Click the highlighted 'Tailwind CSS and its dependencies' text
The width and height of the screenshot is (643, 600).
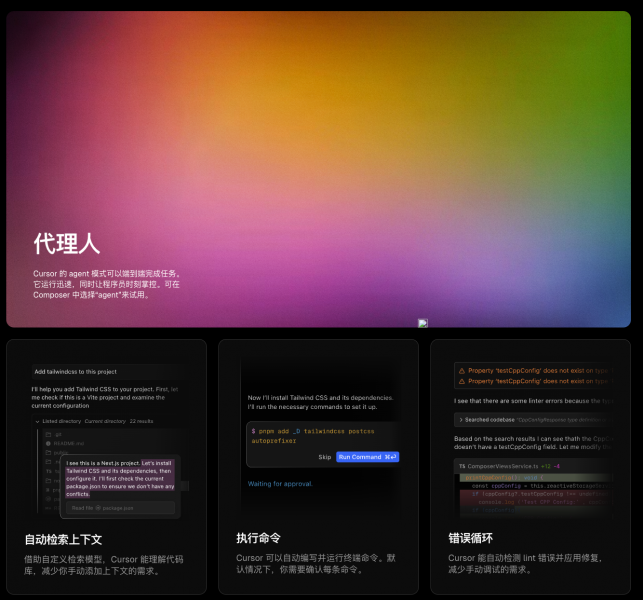click(x=112, y=471)
